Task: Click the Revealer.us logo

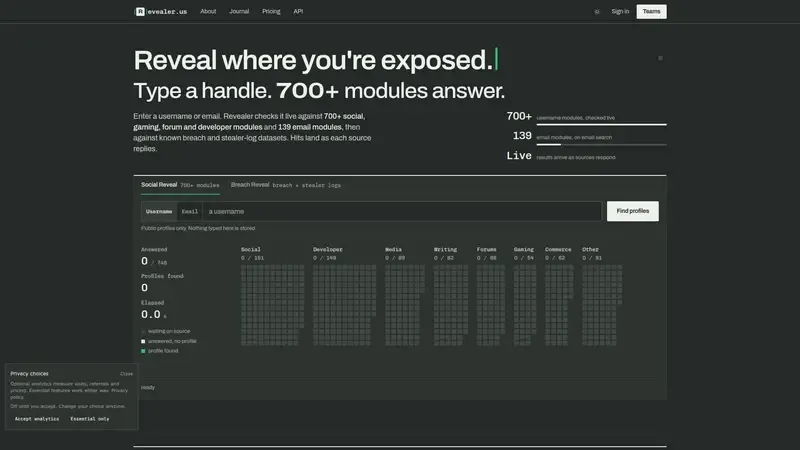Action: 161,11
